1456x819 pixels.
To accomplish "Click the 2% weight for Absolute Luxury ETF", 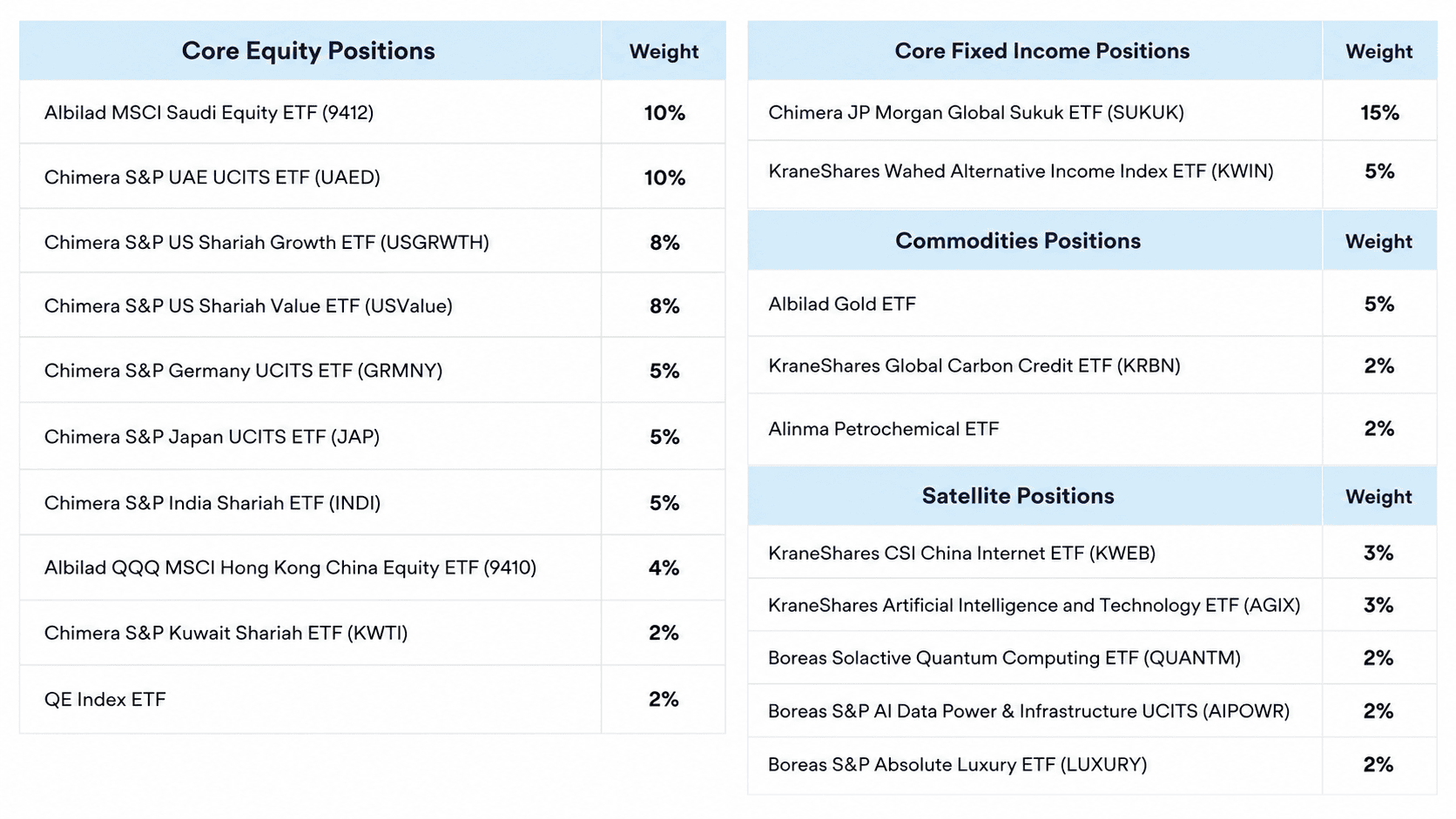I will [1378, 764].
